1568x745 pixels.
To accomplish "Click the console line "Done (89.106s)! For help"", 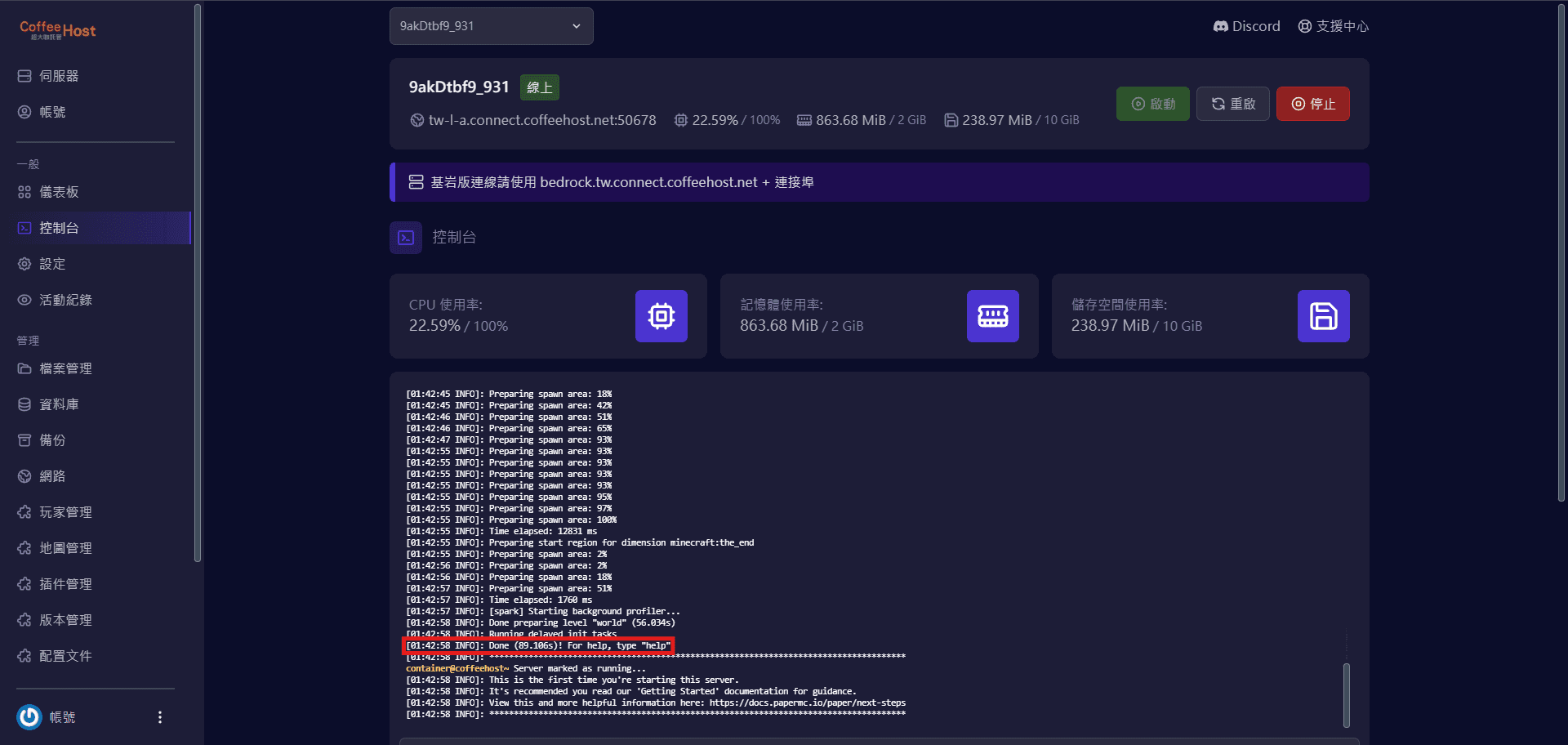I will coord(538,645).
